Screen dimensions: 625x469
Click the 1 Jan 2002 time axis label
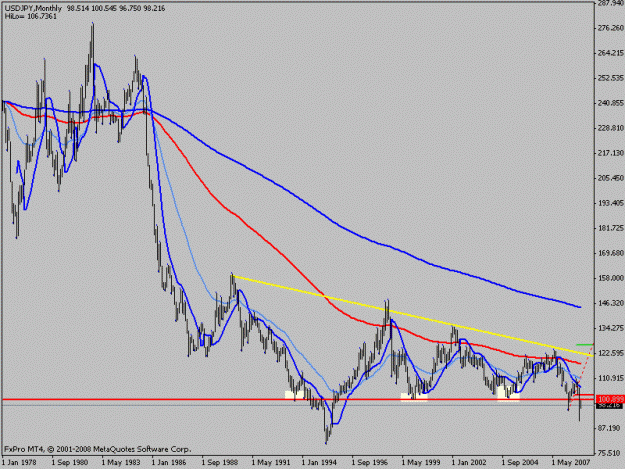coord(470,463)
